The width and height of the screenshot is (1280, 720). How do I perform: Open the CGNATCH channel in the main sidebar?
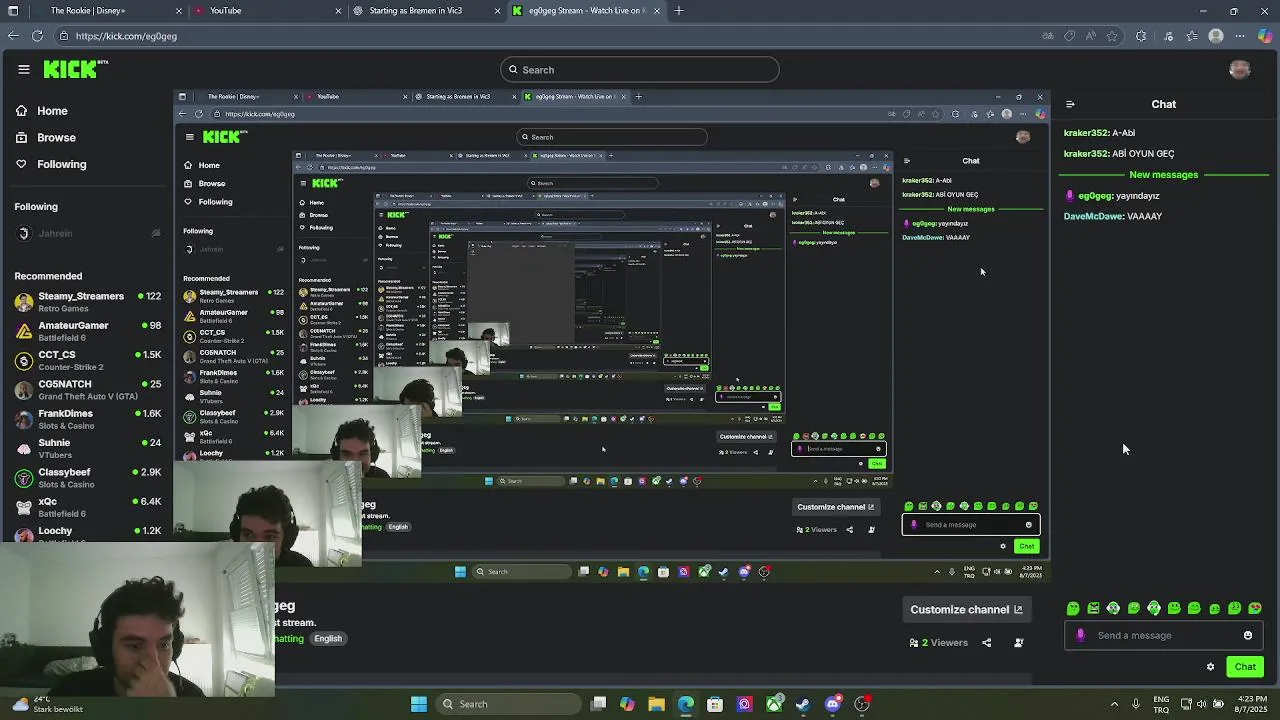coord(87,390)
